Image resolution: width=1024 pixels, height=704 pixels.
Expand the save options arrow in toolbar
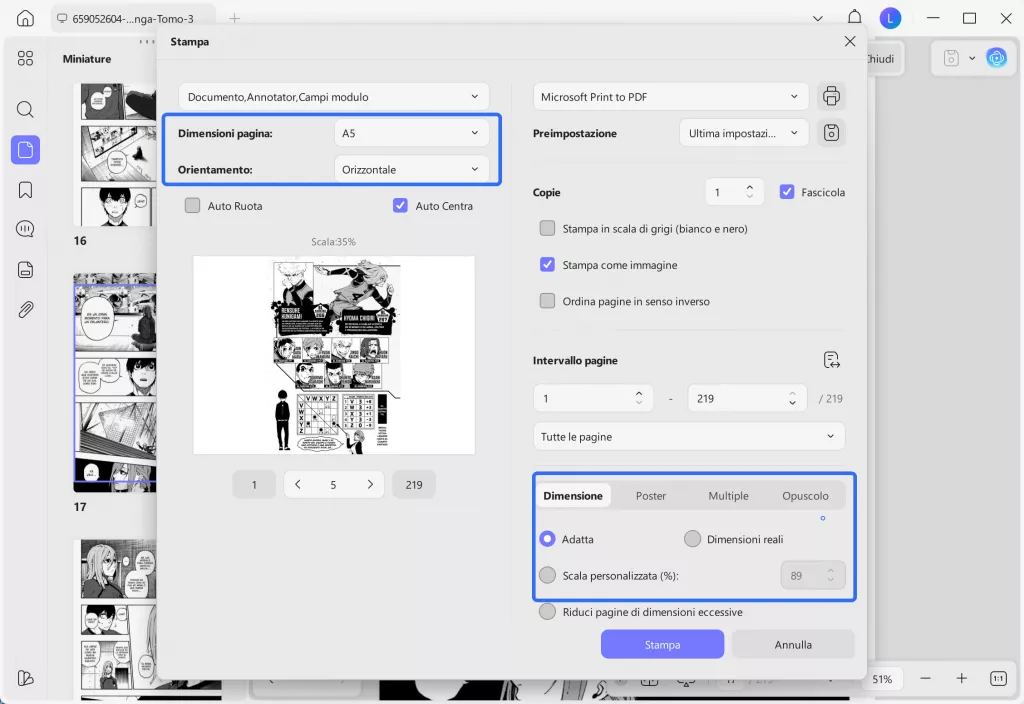[972, 58]
